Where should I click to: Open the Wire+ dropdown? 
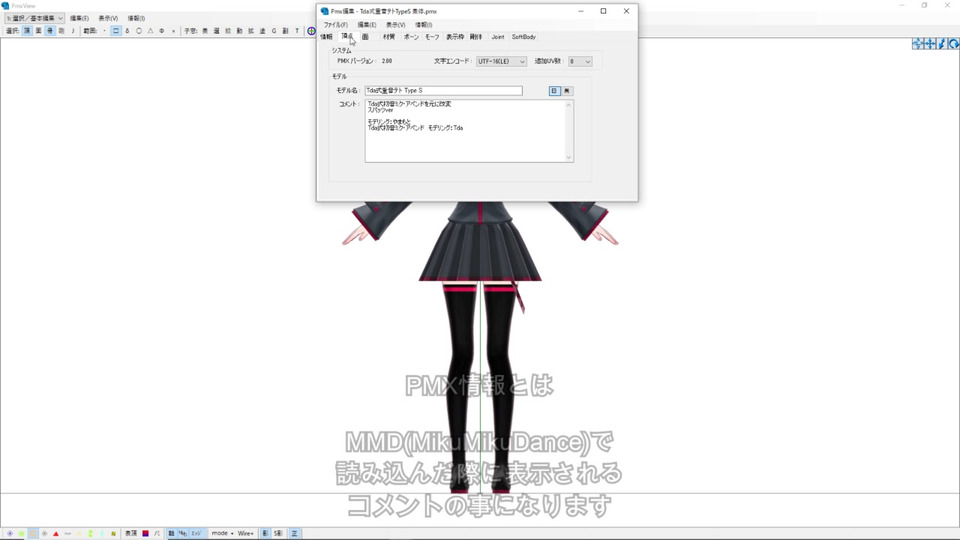click(x=246, y=533)
